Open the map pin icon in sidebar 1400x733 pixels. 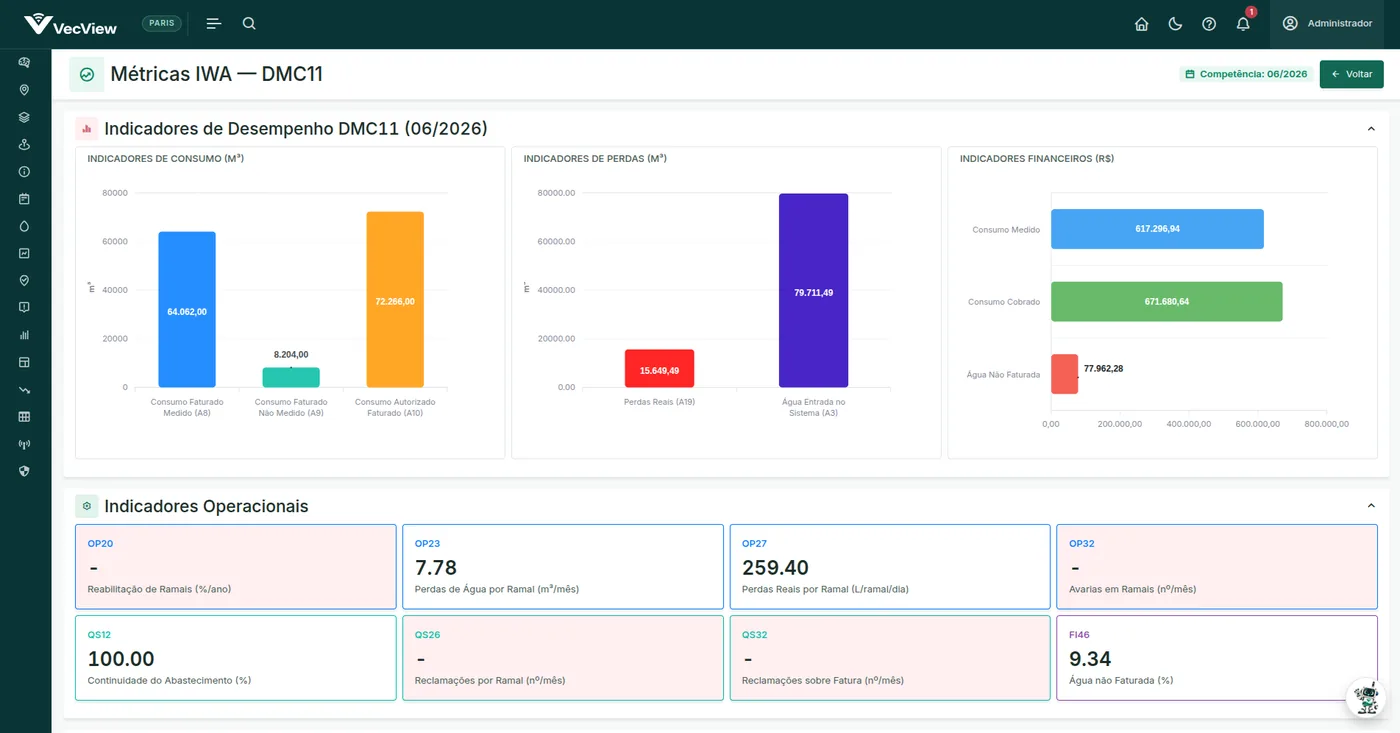point(24,90)
